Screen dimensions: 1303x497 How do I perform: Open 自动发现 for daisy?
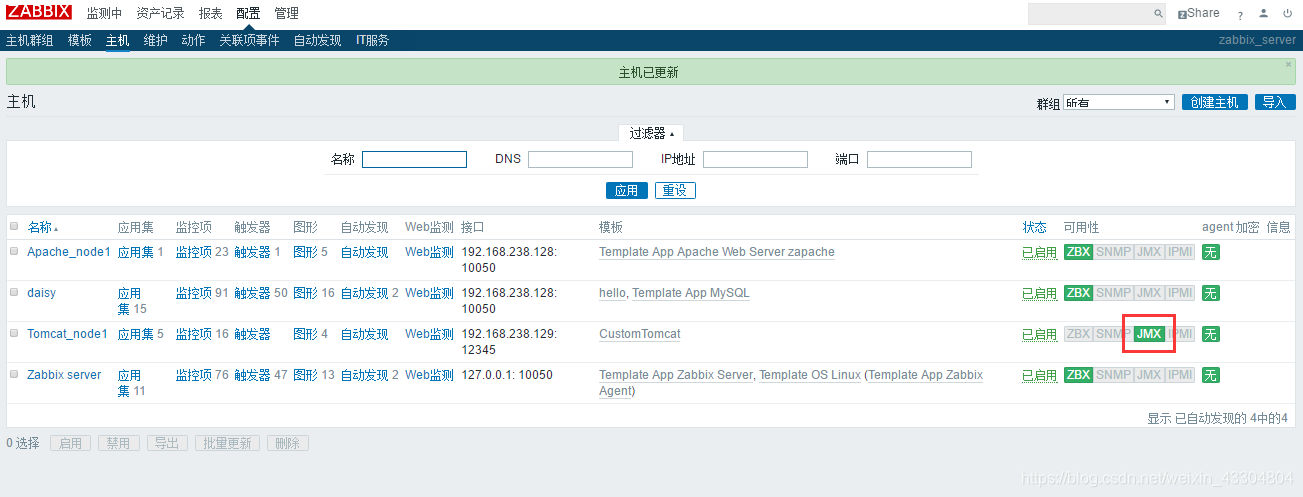364,293
